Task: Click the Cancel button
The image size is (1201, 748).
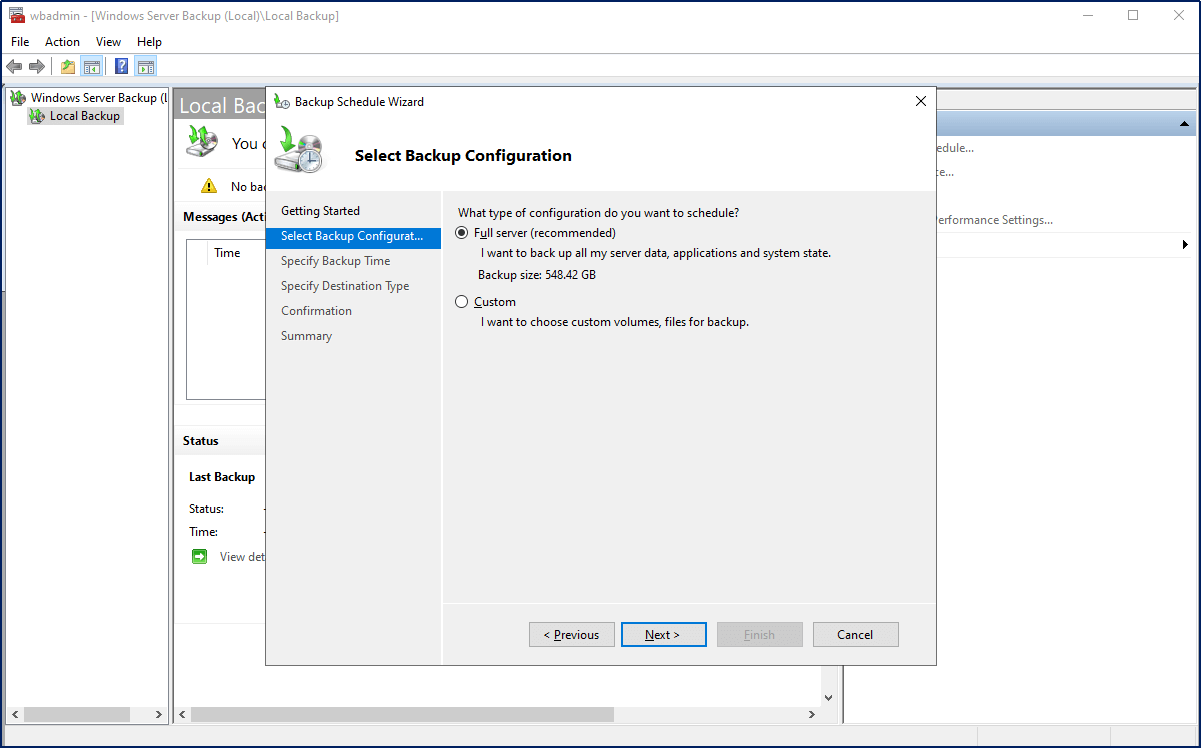Action: (855, 634)
